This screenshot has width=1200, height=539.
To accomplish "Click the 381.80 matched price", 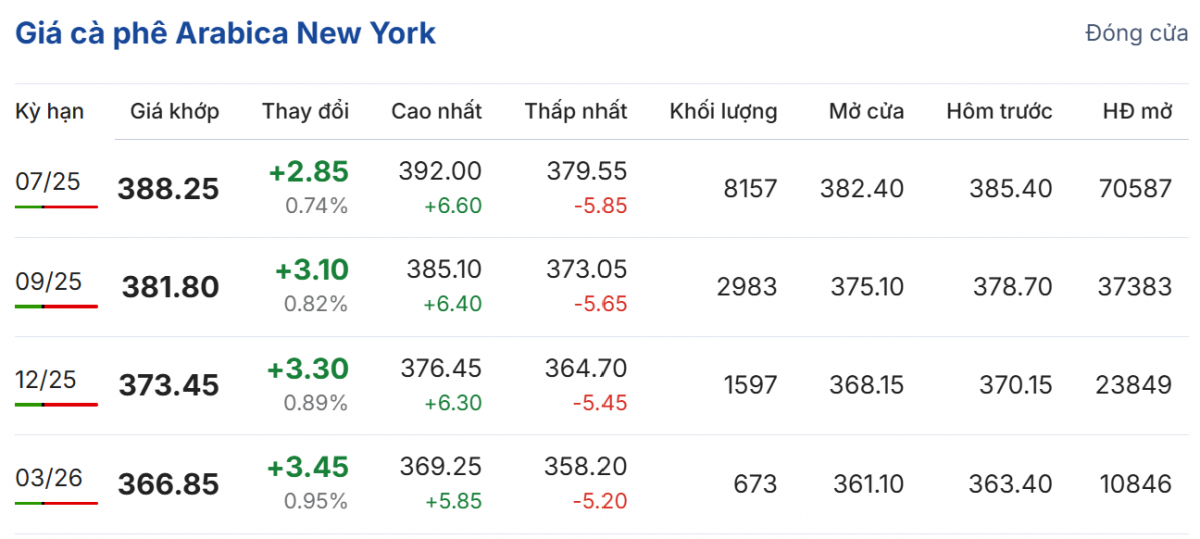I will (x=170, y=288).
